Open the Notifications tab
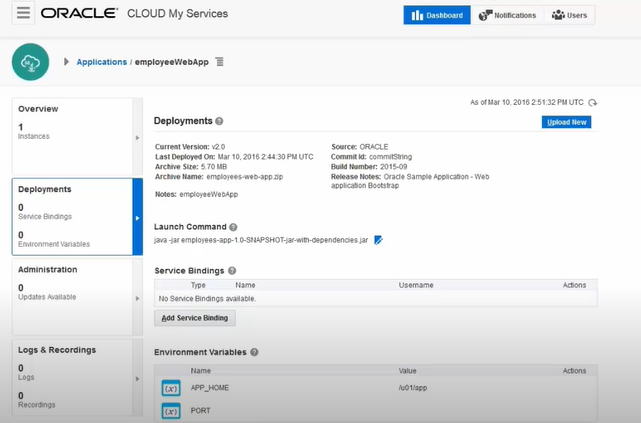641x423 pixels. [x=507, y=15]
